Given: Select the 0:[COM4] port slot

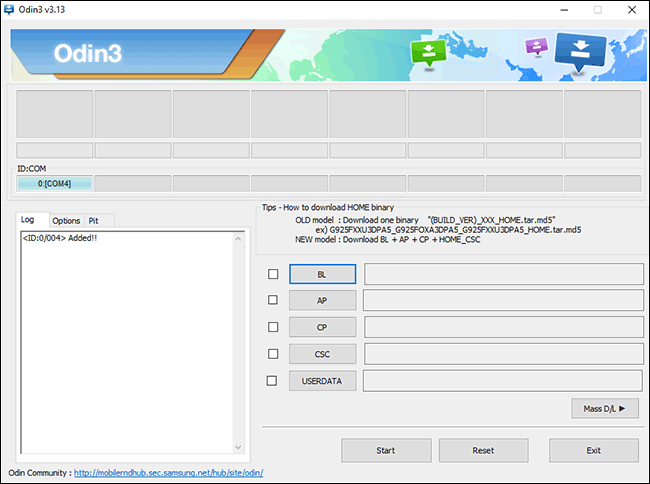Looking at the screenshot, I should click(x=54, y=184).
